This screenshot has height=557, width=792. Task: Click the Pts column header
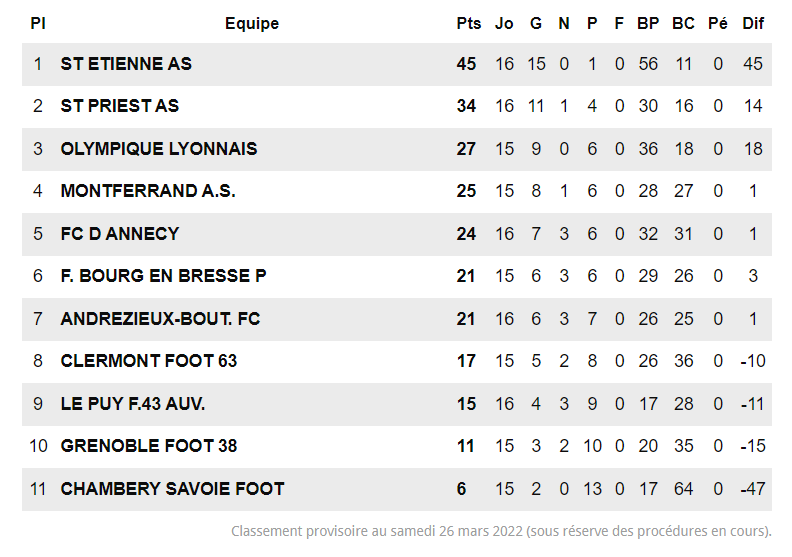pos(468,23)
